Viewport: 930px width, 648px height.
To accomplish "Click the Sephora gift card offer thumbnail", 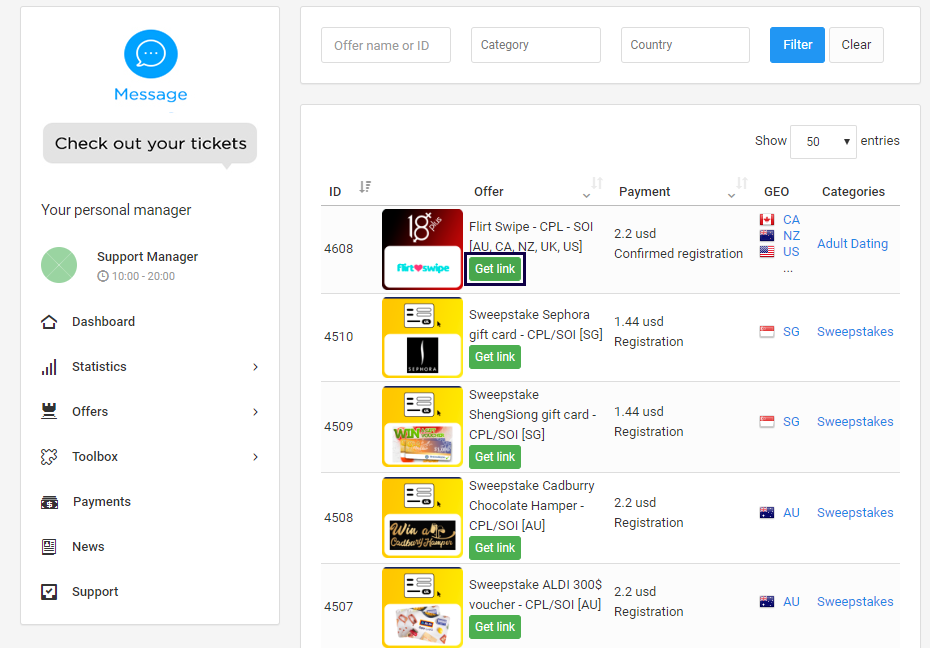I will [422, 337].
